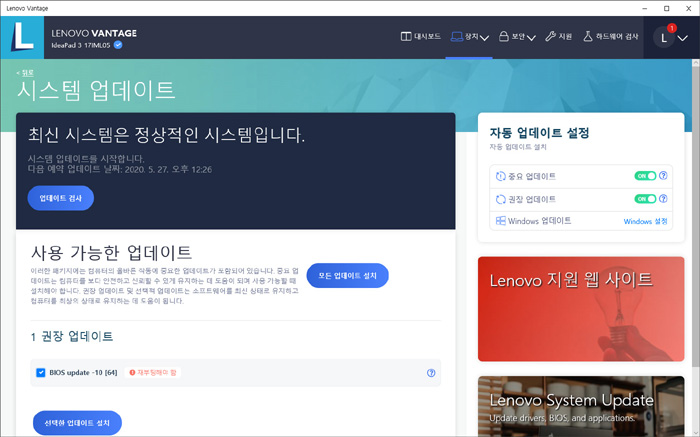This screenshot has width=700, height=437.
Task: Maximize the Lenovo Vantage window
Action: click(x=667, y=8)
